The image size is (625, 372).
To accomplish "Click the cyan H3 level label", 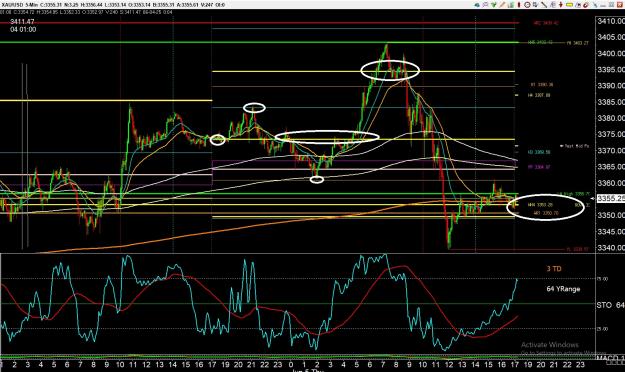I will coord(539,152).
